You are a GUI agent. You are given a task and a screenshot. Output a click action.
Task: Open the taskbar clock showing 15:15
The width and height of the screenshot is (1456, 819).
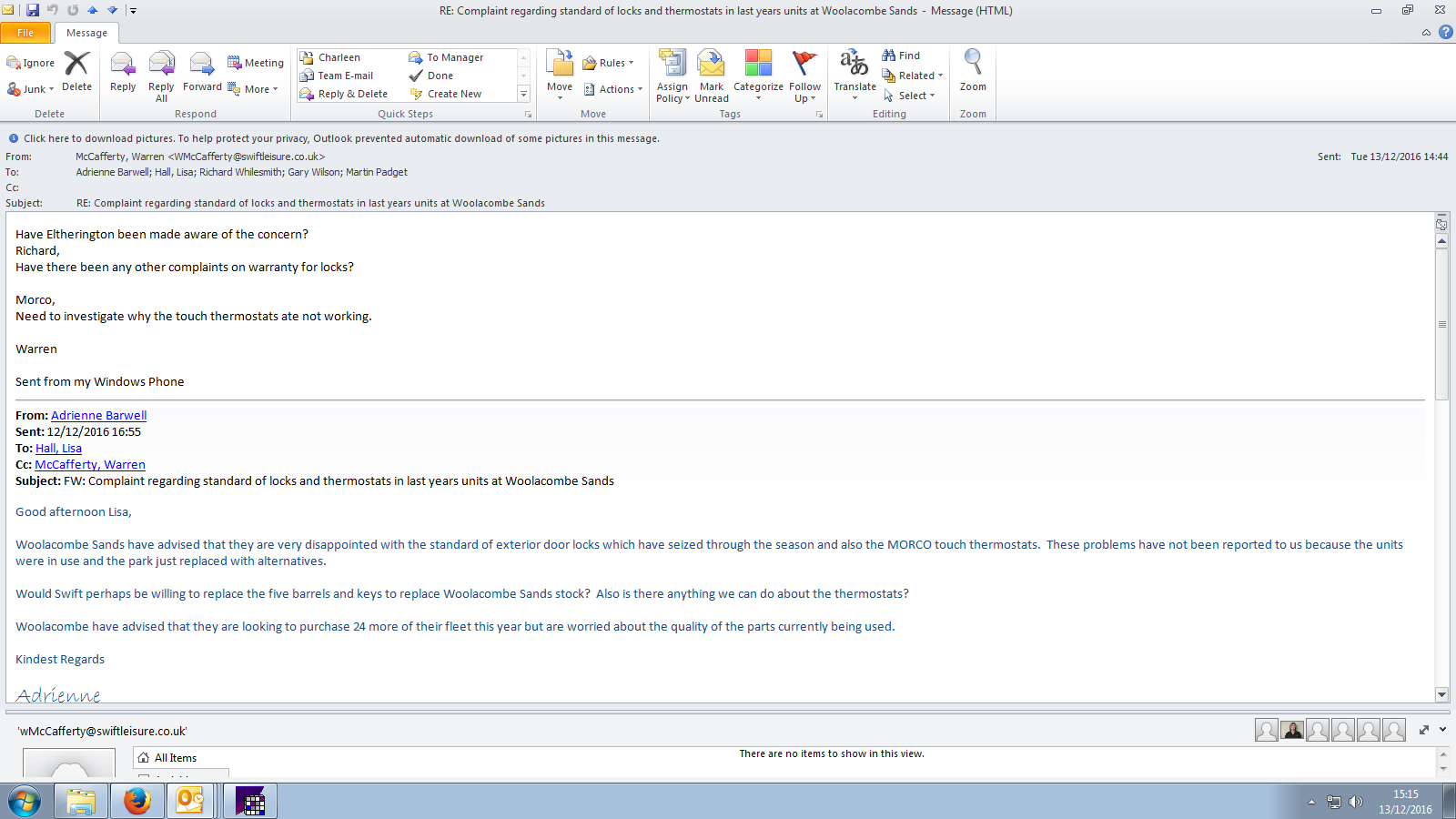pos(1405,802)
